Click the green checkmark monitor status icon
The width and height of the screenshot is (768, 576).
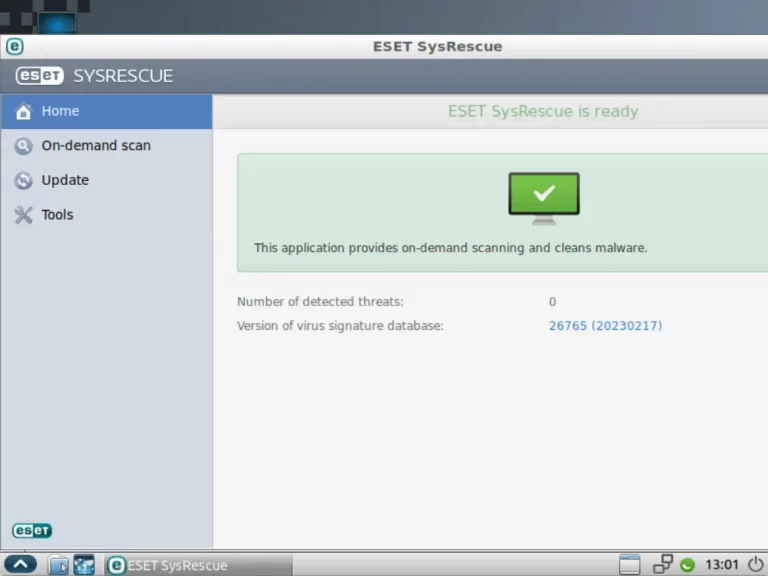click(544, 198)
